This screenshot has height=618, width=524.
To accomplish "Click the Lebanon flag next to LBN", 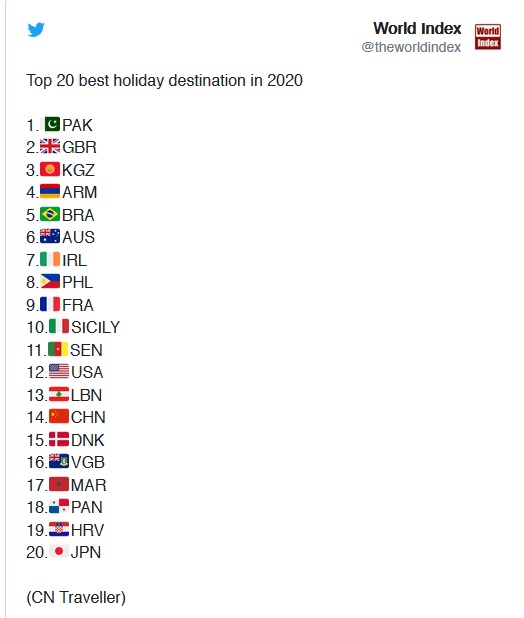I will [59, 394].
